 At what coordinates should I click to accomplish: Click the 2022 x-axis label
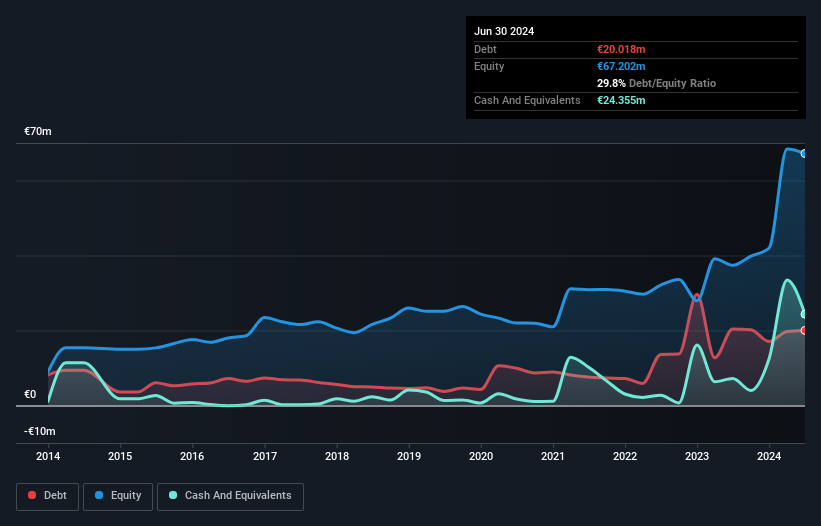(x=625, y=456)
